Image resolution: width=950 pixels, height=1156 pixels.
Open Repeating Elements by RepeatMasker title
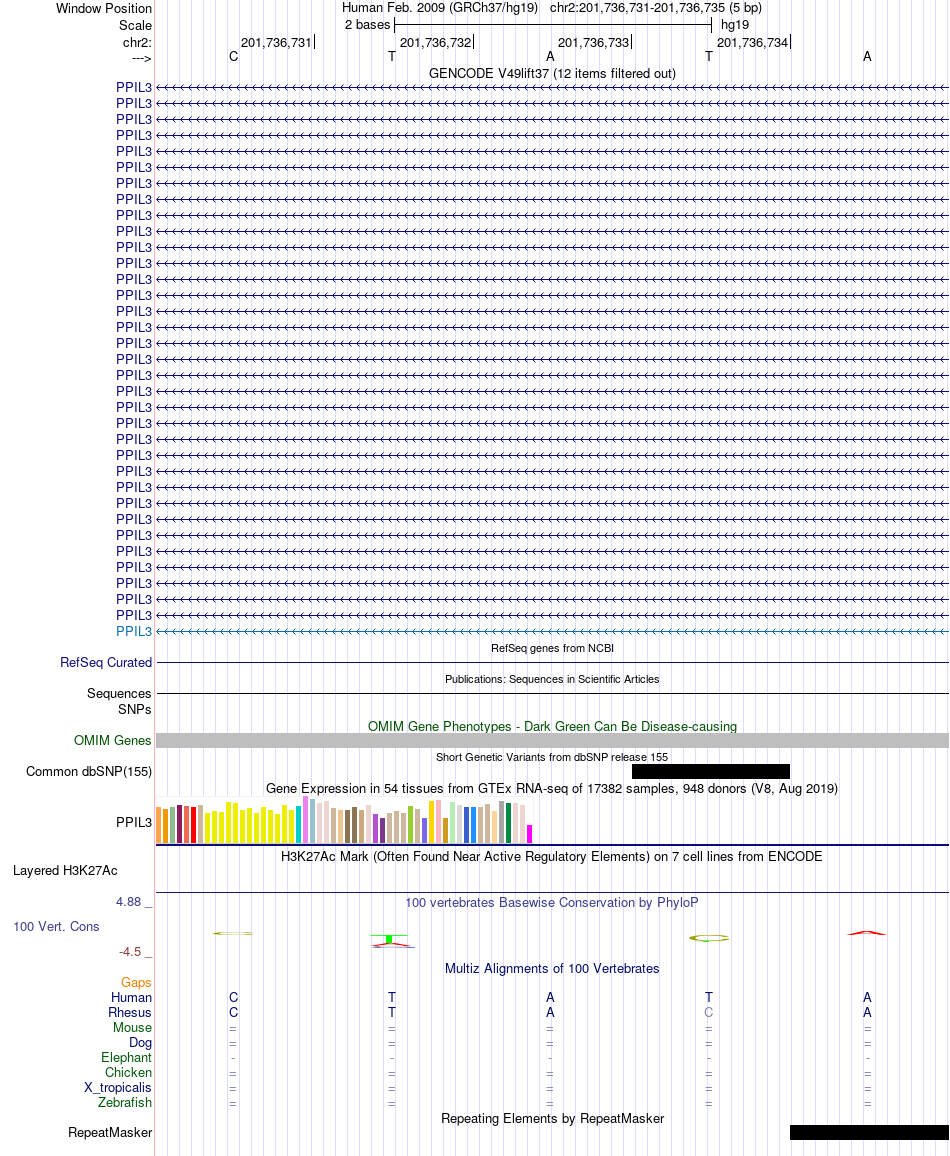tap(552, 1118)
